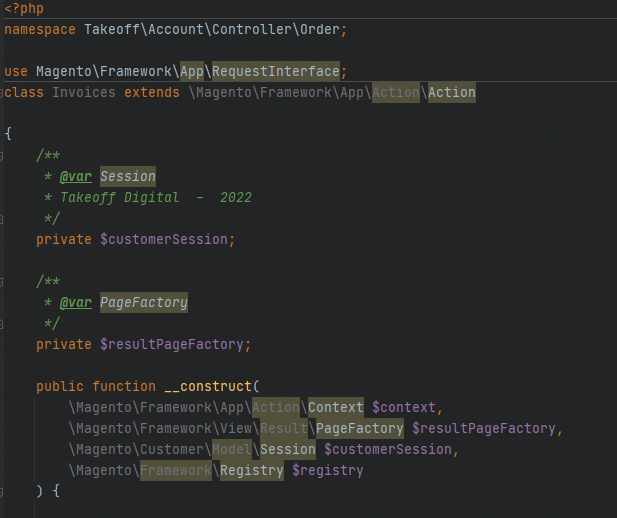The height and width of the screenshot is (518, 617).
Task: Follow the @var tag above Session
Action: point(76,177)
